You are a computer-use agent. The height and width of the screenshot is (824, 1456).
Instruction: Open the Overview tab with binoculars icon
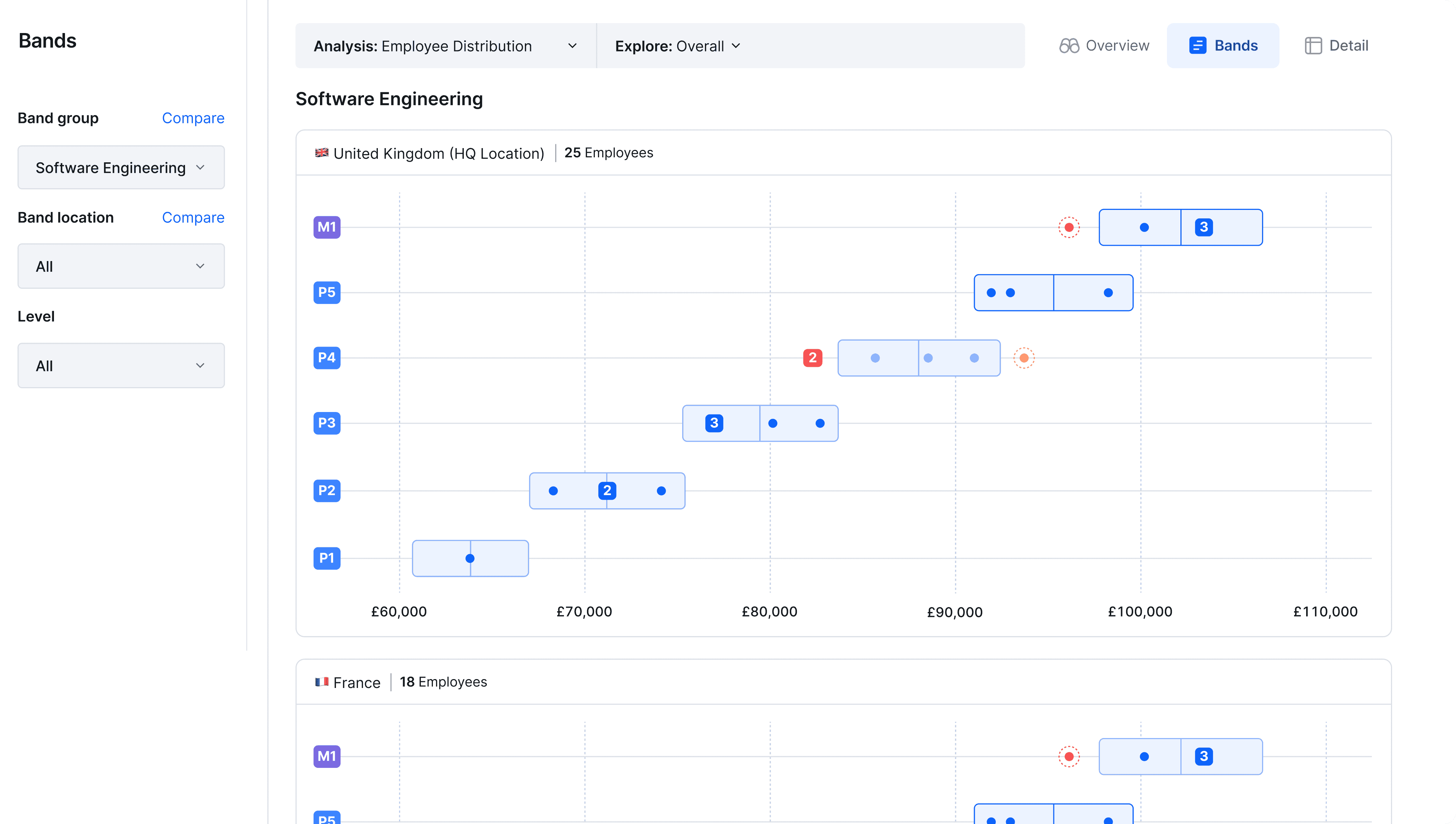click(x=1104, y=46)
